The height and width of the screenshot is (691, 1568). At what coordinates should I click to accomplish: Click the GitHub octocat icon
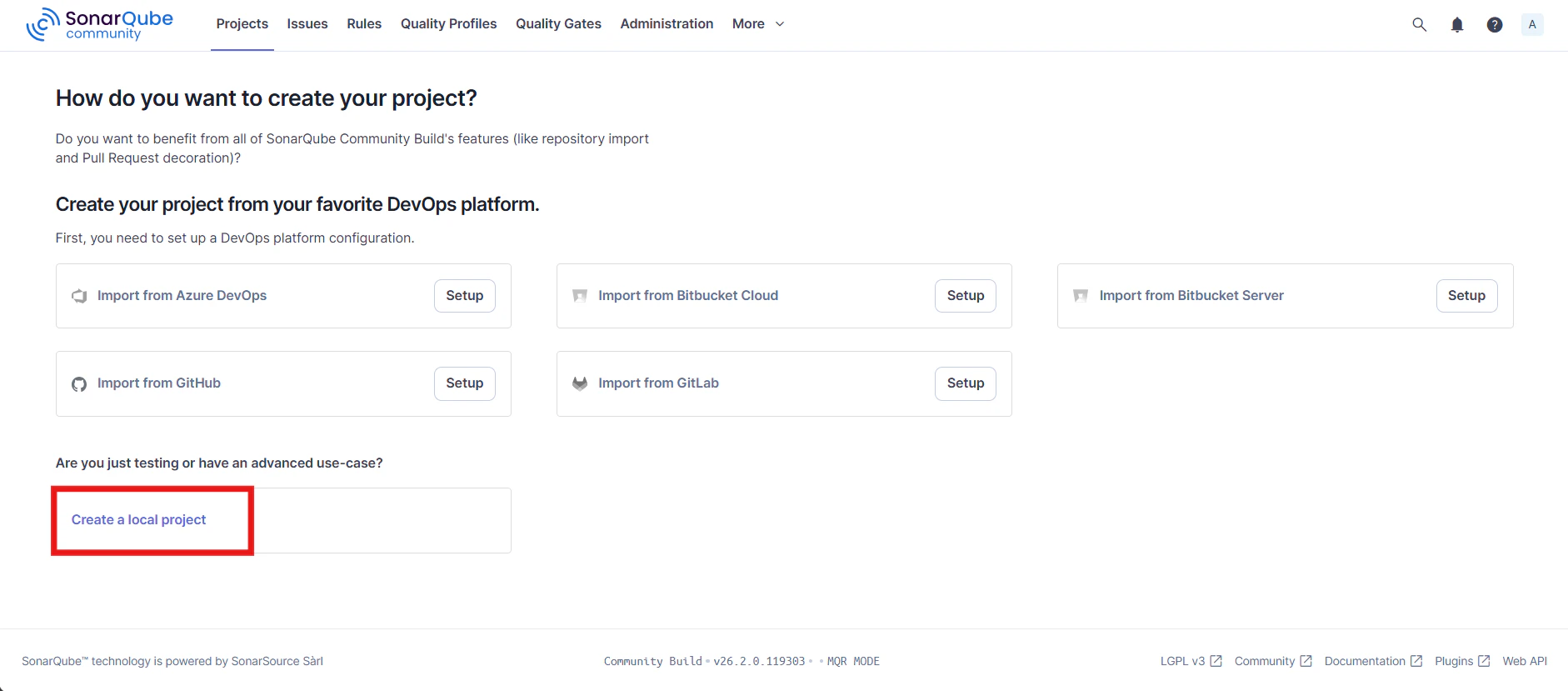(x=79, y=384)
